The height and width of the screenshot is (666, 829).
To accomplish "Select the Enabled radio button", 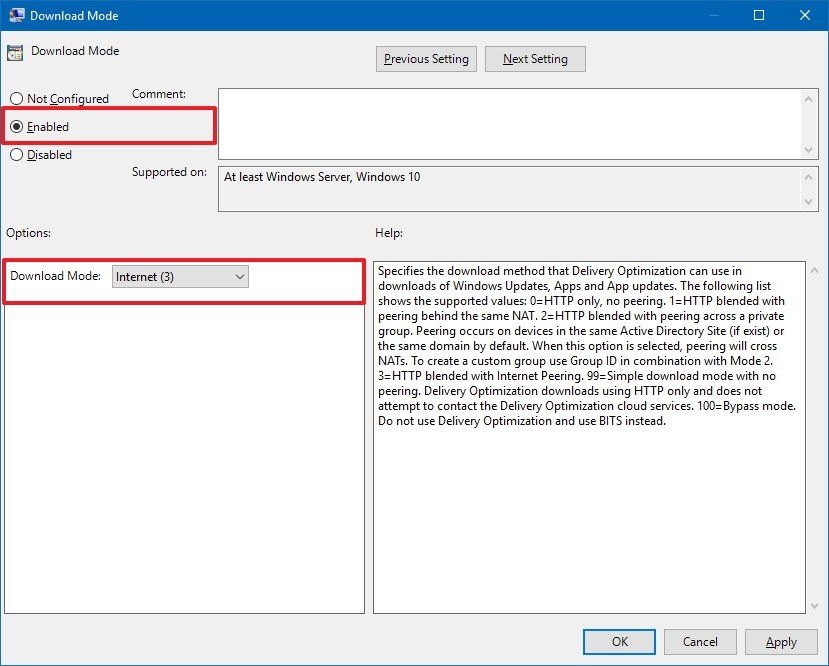I will (x=16, y=126).
